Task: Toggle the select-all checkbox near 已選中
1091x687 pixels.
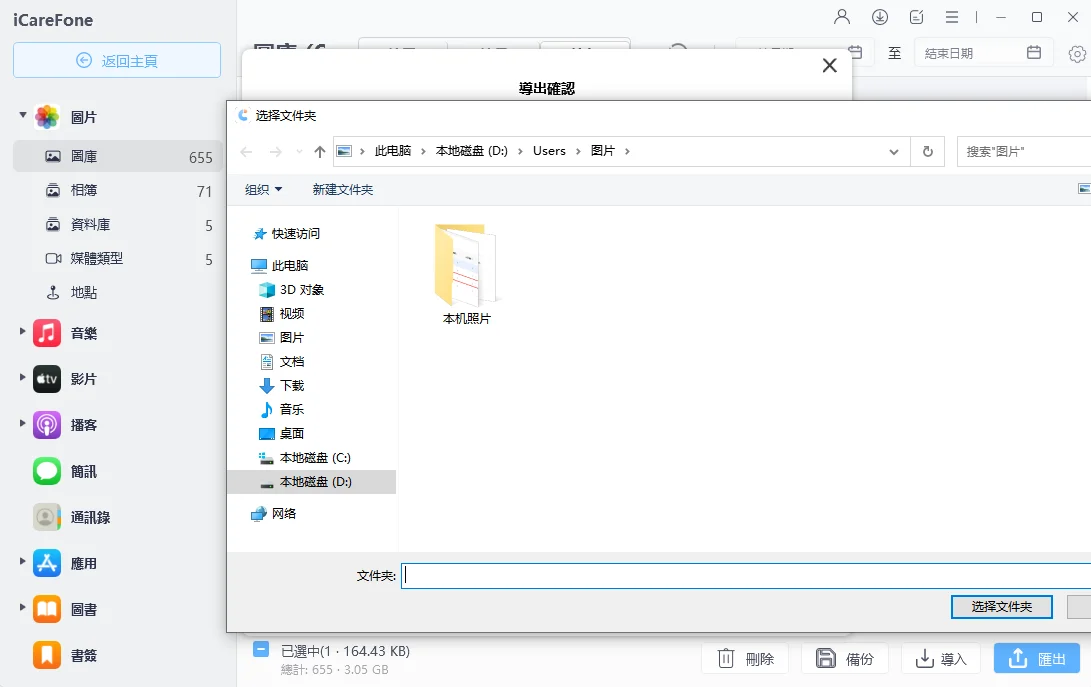Action: pyautogui.click(x=261, y=649)
